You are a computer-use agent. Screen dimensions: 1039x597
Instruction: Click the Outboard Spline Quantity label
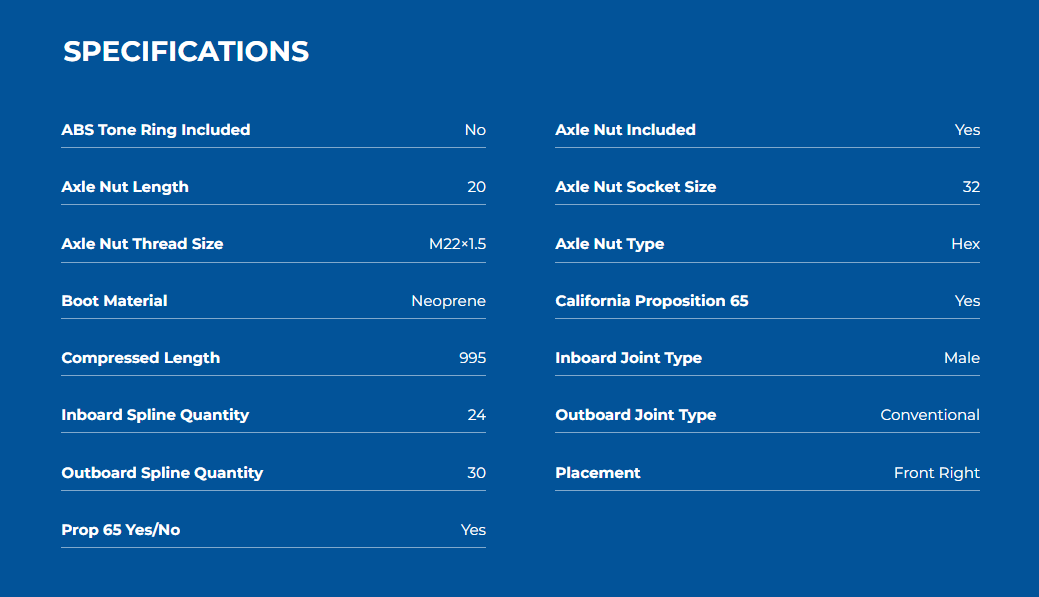pos(162,472)
